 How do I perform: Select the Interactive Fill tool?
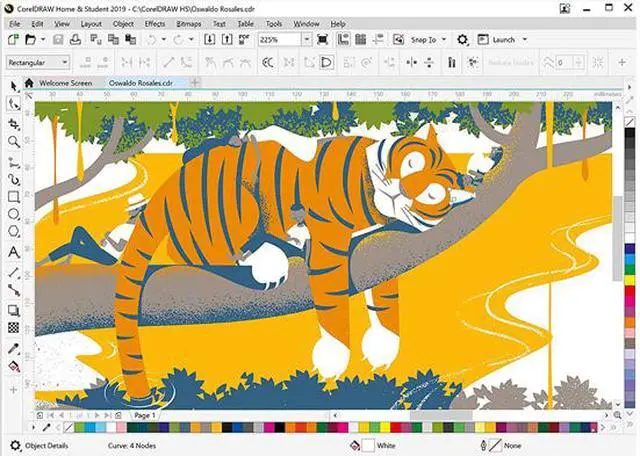click(x=13, y=366)
